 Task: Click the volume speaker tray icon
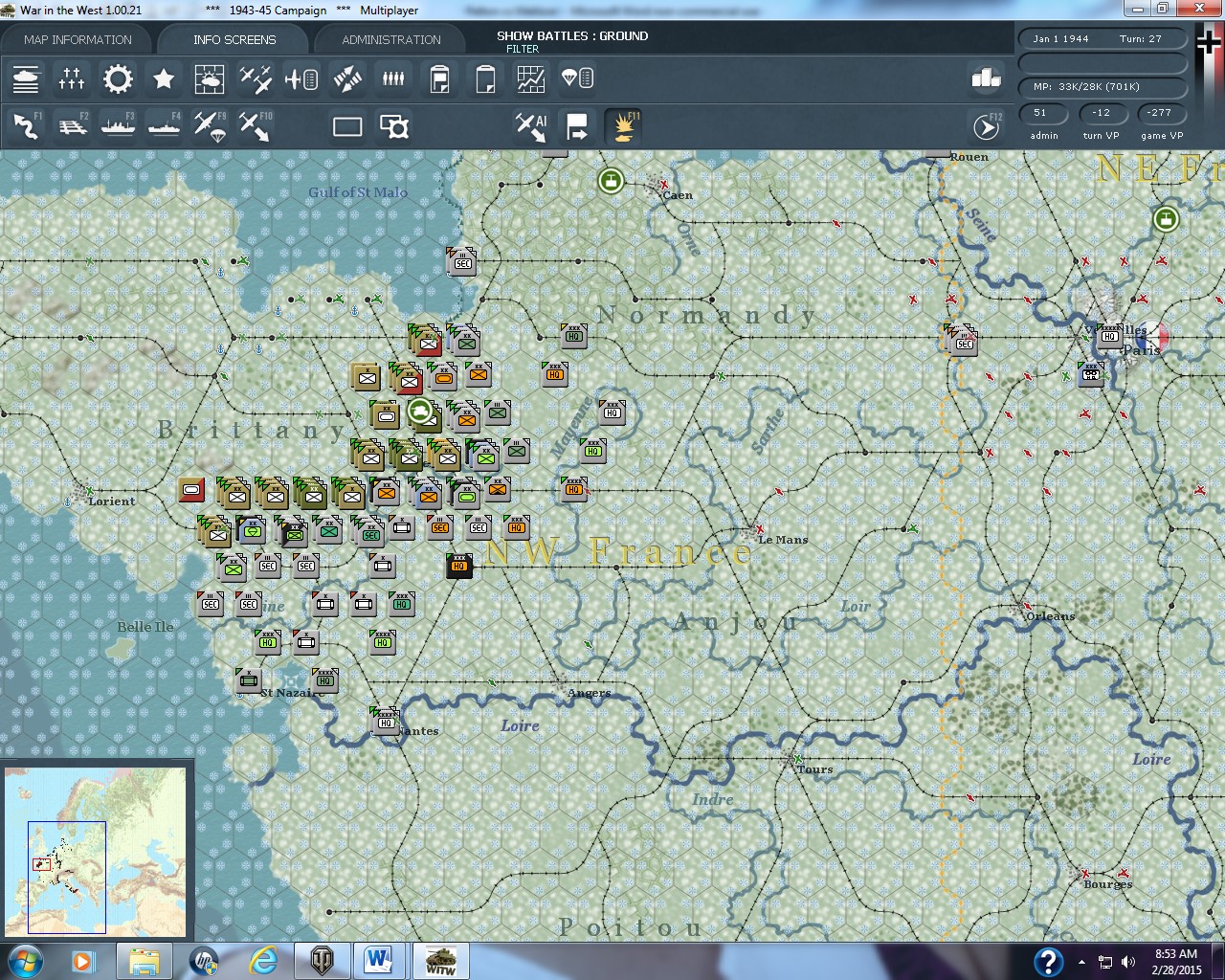coord(1128,962)
